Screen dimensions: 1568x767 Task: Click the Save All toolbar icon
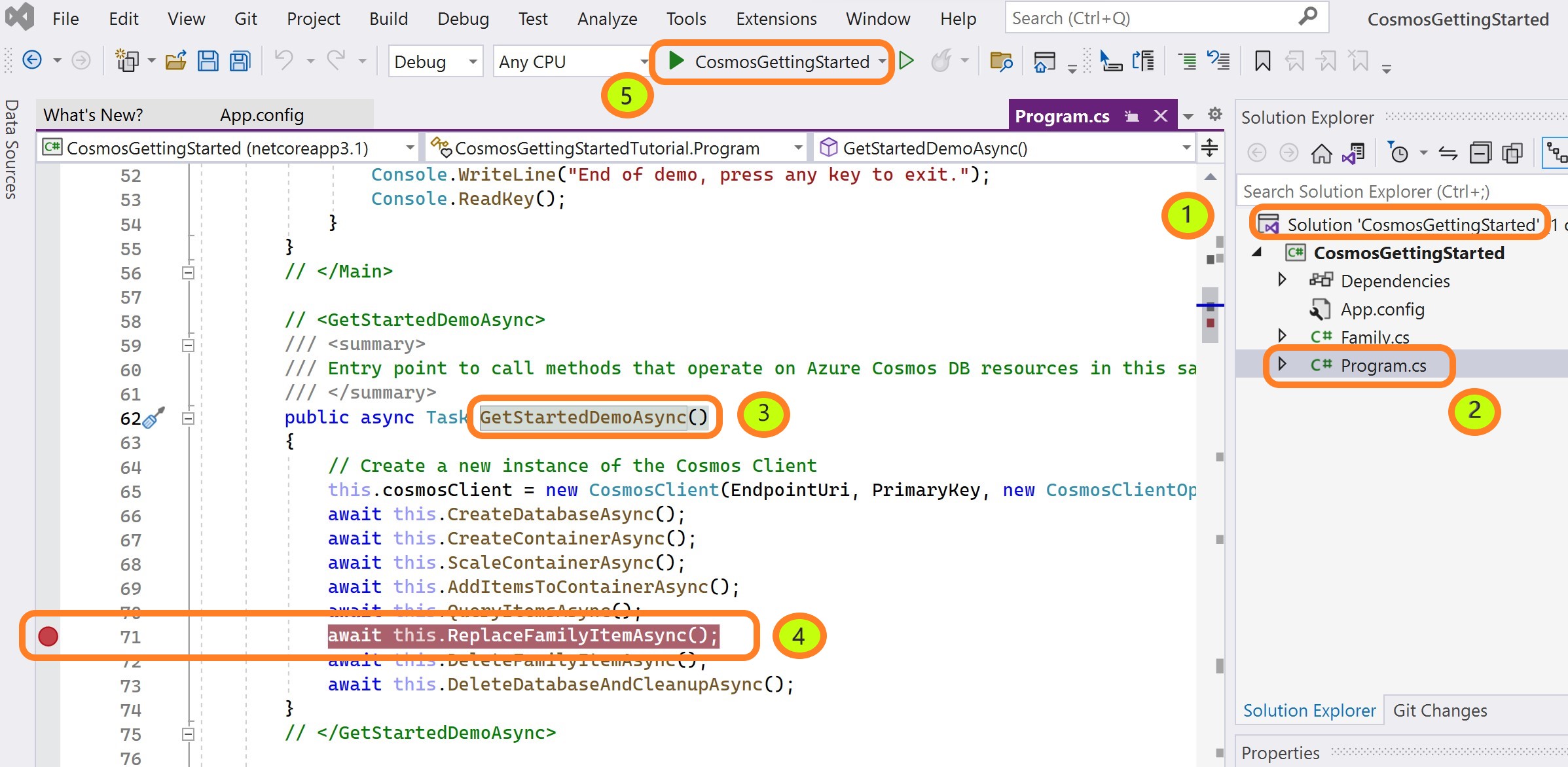240,62
